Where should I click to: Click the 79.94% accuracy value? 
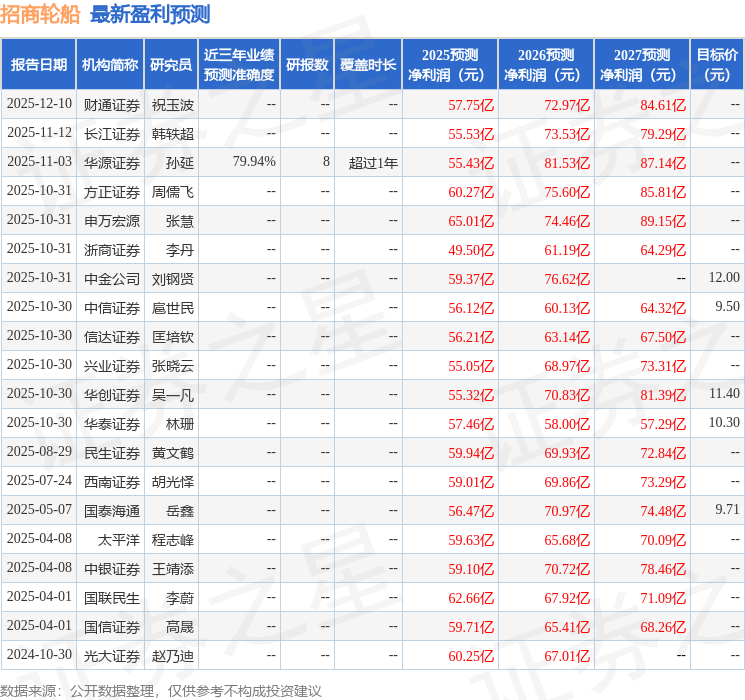pos(254,162)
